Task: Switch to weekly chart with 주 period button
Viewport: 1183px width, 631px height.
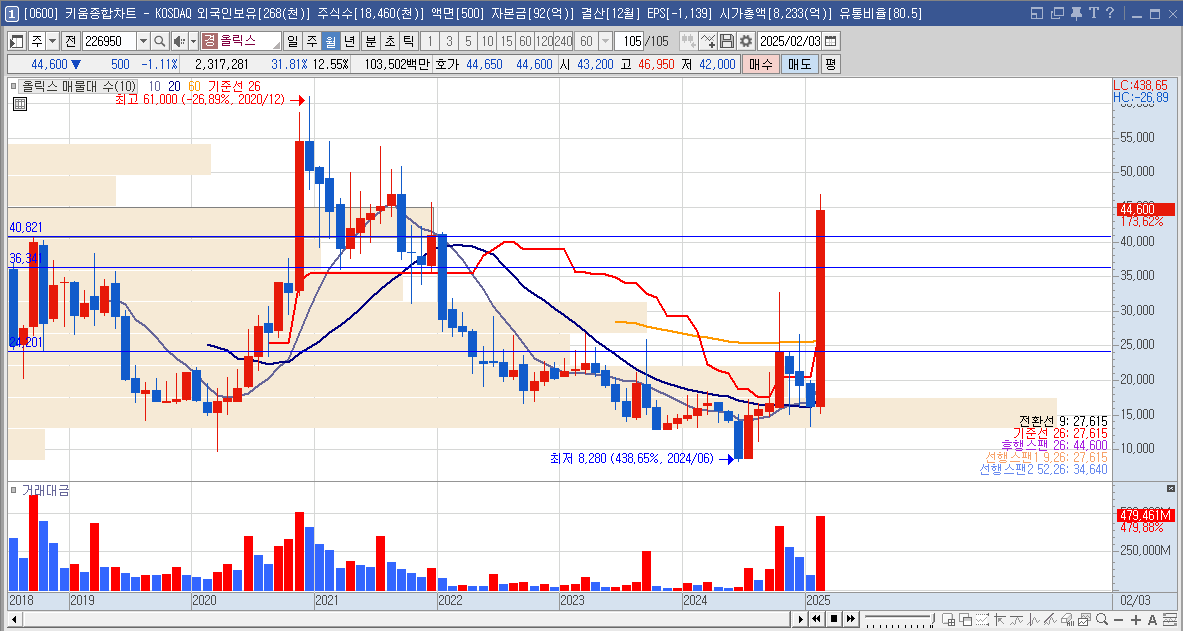Action: 312,42
